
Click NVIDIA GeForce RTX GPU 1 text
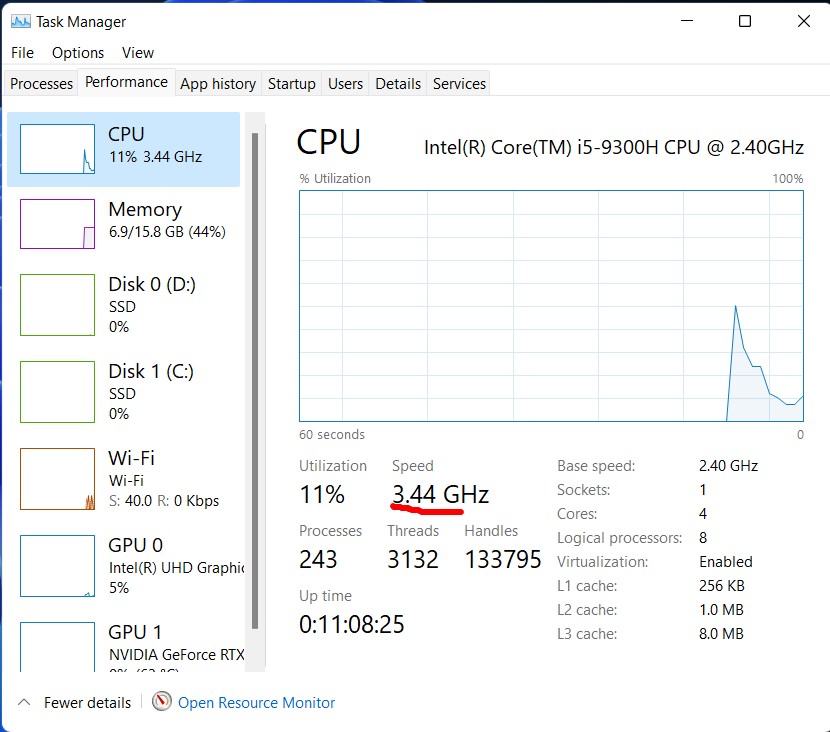(176, 655)
